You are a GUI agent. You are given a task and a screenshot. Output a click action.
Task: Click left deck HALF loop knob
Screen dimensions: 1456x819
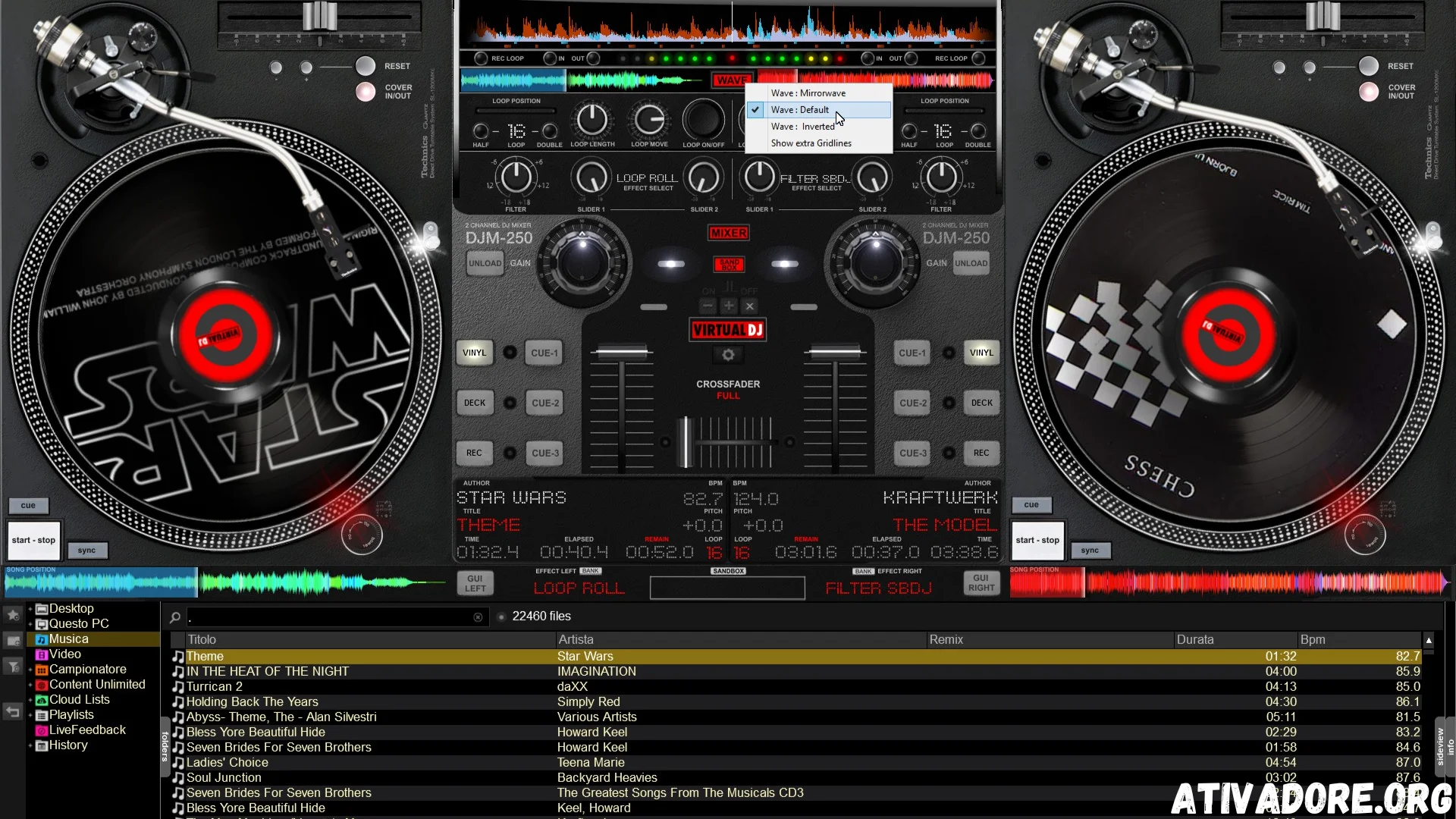481,131
